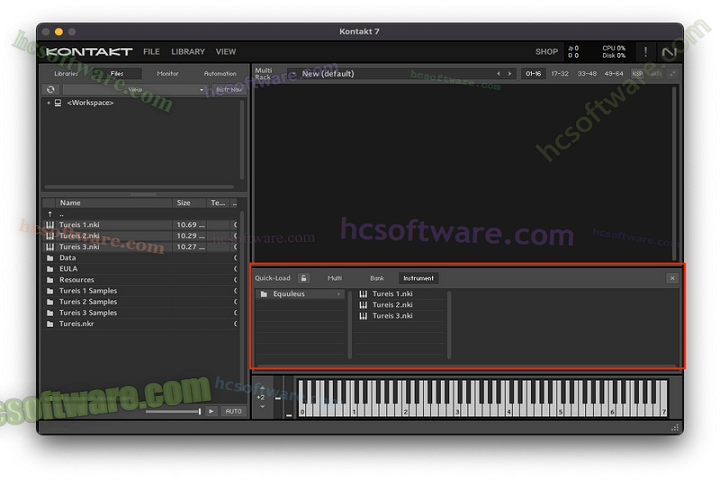
Task: Expand the Equuleus folder in Quick-Load
Action: tap(300, 294)
